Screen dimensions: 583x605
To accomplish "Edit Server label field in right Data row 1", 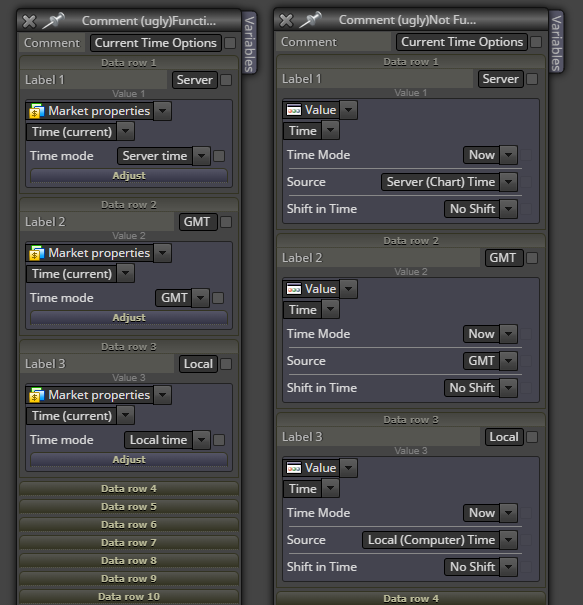I will click(501, 79).
